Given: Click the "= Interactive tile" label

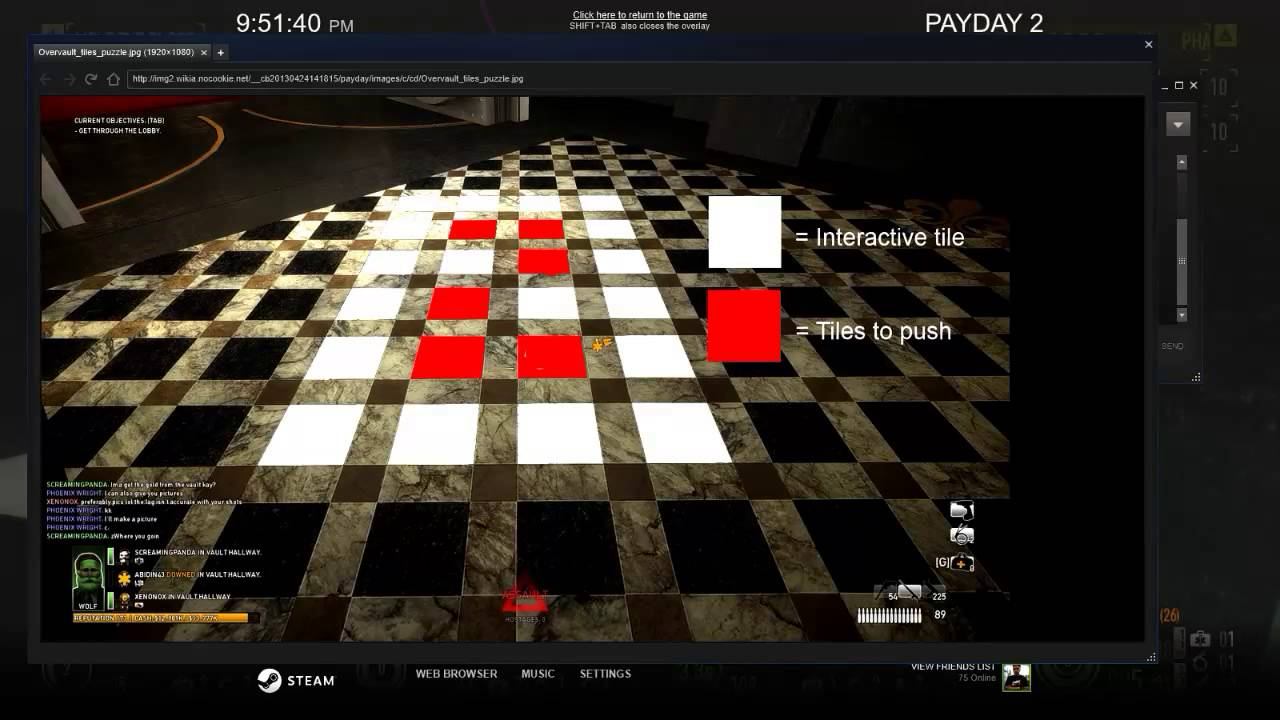Looking at the screenshot, I should coord(880,237).
